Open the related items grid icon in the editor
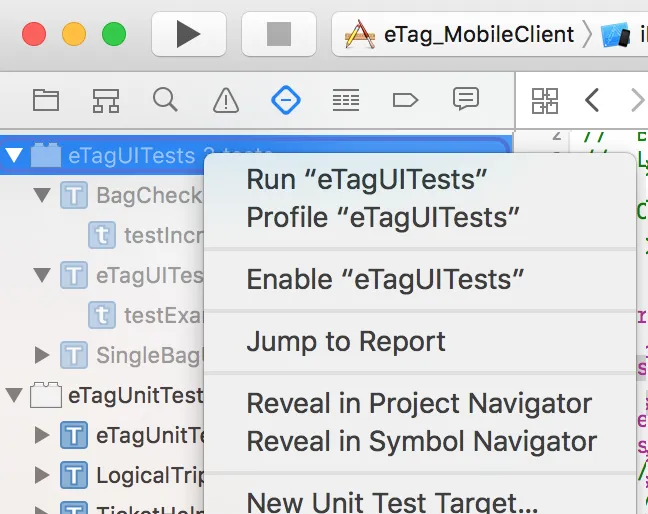Screen dimensions: 648x514 tap(545, 100)
